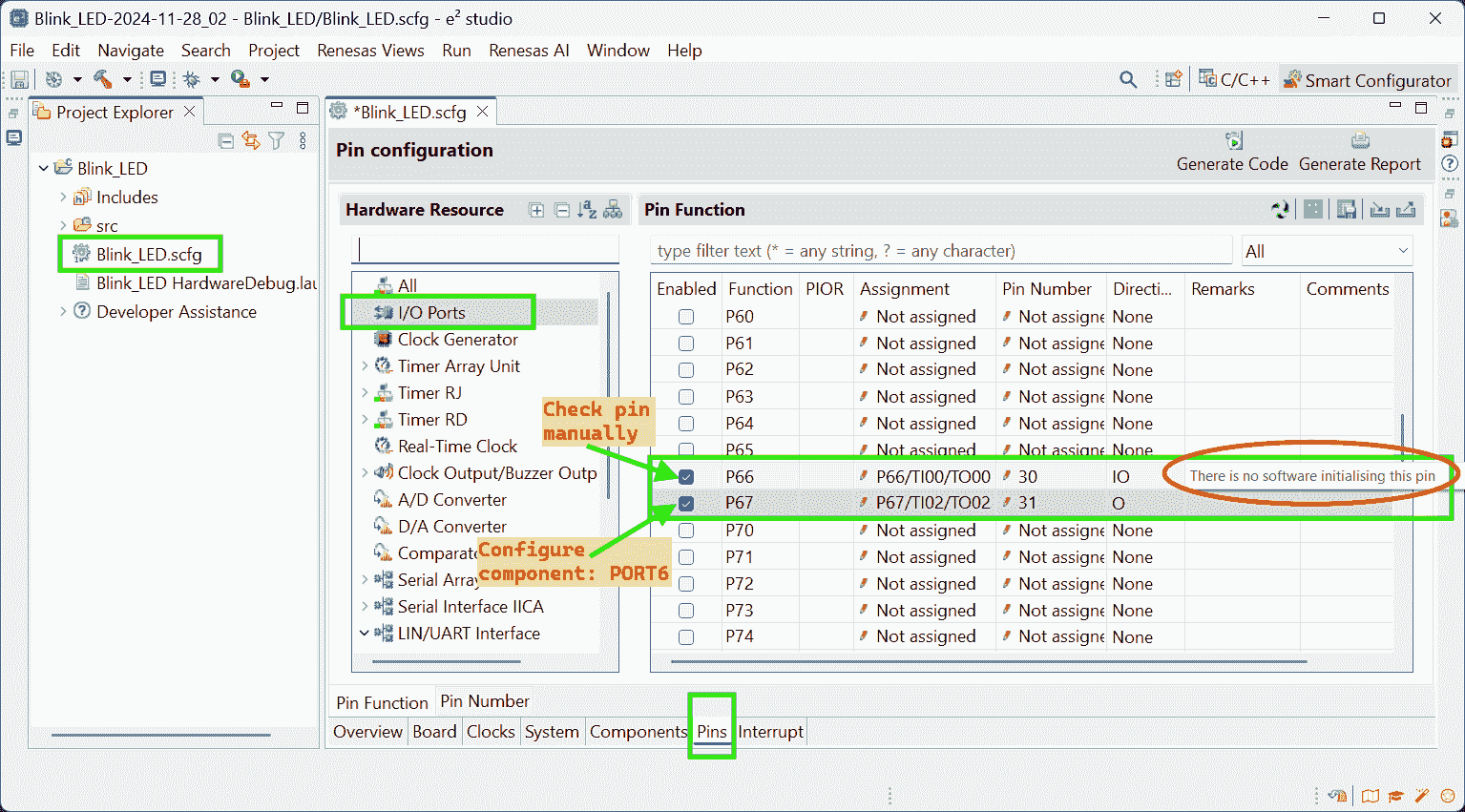Uncheck the P66 enabled checkbox

pyautogui.click(x=686, y=477)
